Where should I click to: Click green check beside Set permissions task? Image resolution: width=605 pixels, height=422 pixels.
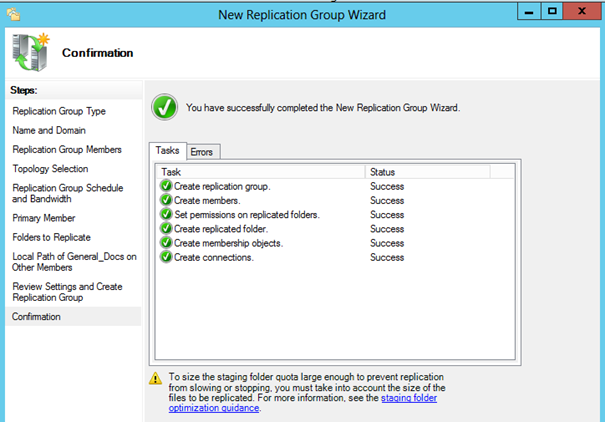click(x=166, y=214)
